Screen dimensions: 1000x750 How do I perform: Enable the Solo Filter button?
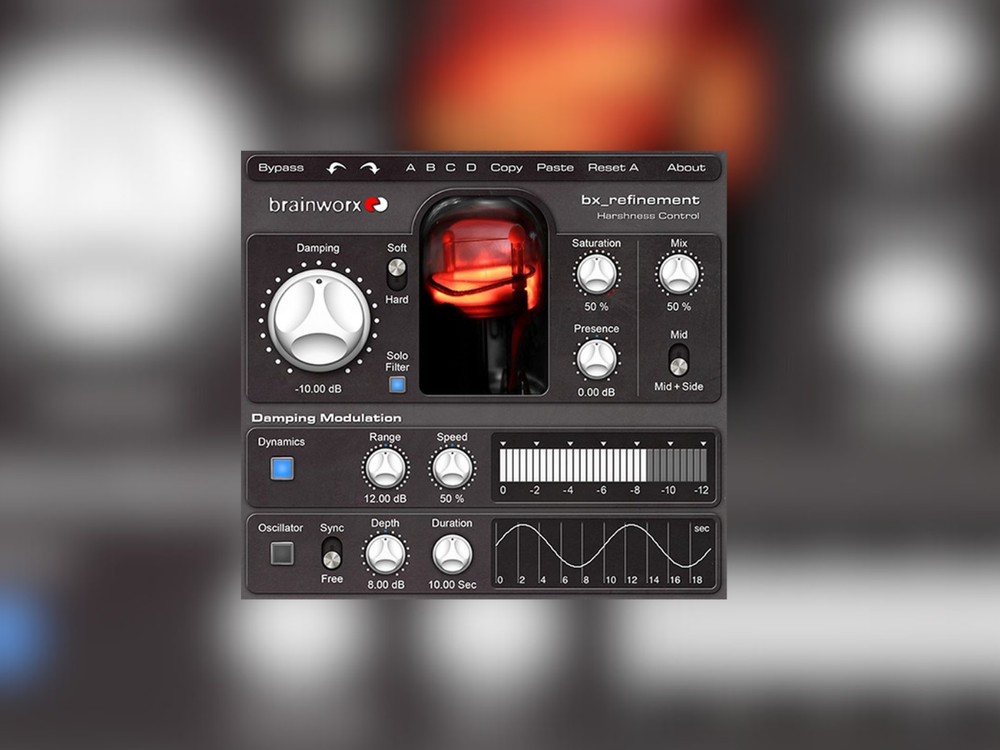395,381
